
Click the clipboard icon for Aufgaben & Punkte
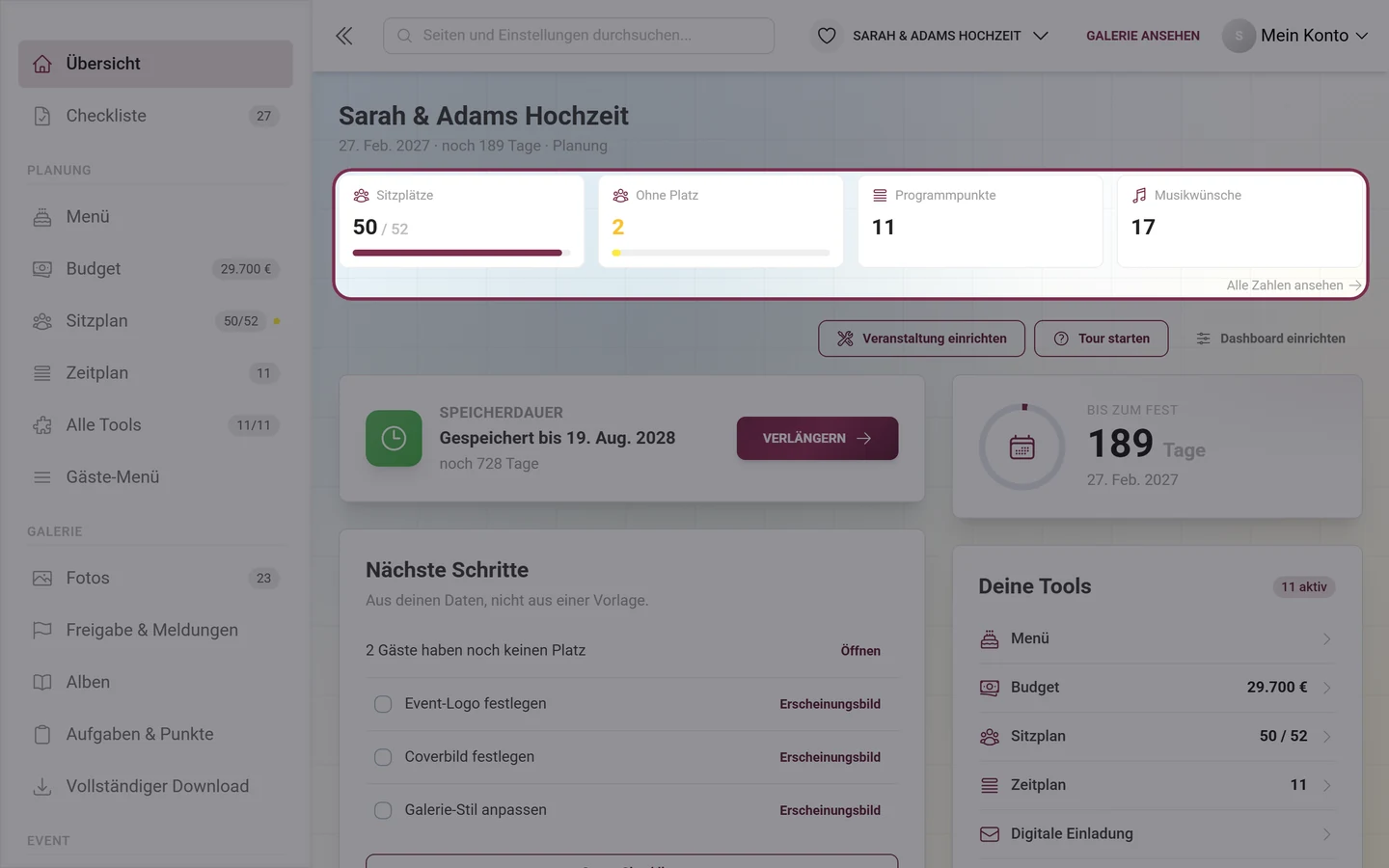(42, 735)
